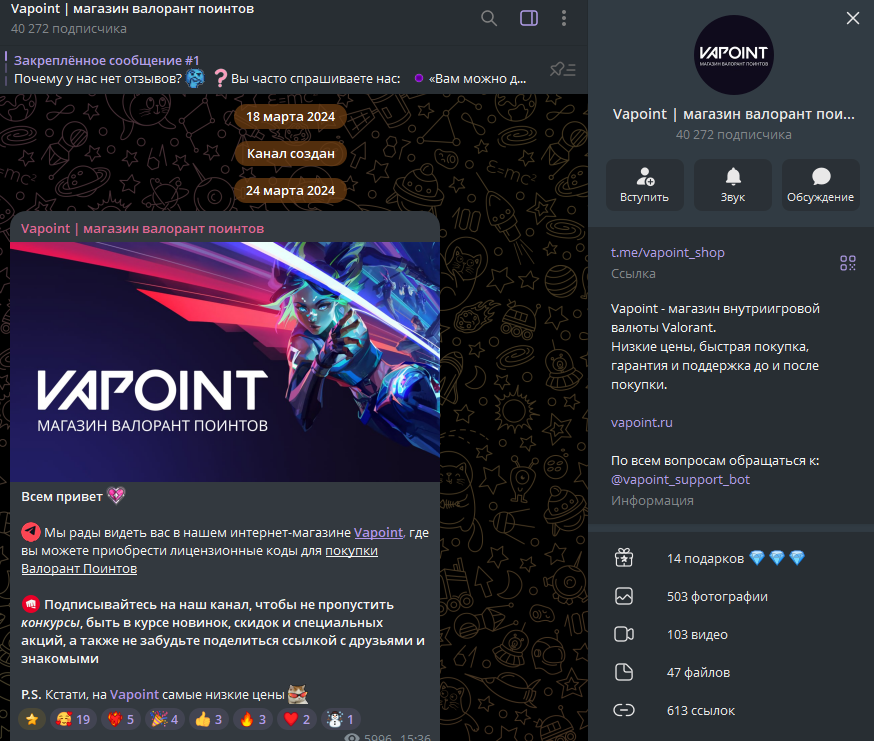Toggle notifications with Звук button
Screen dimensions: 874x741
pos(733,185)
